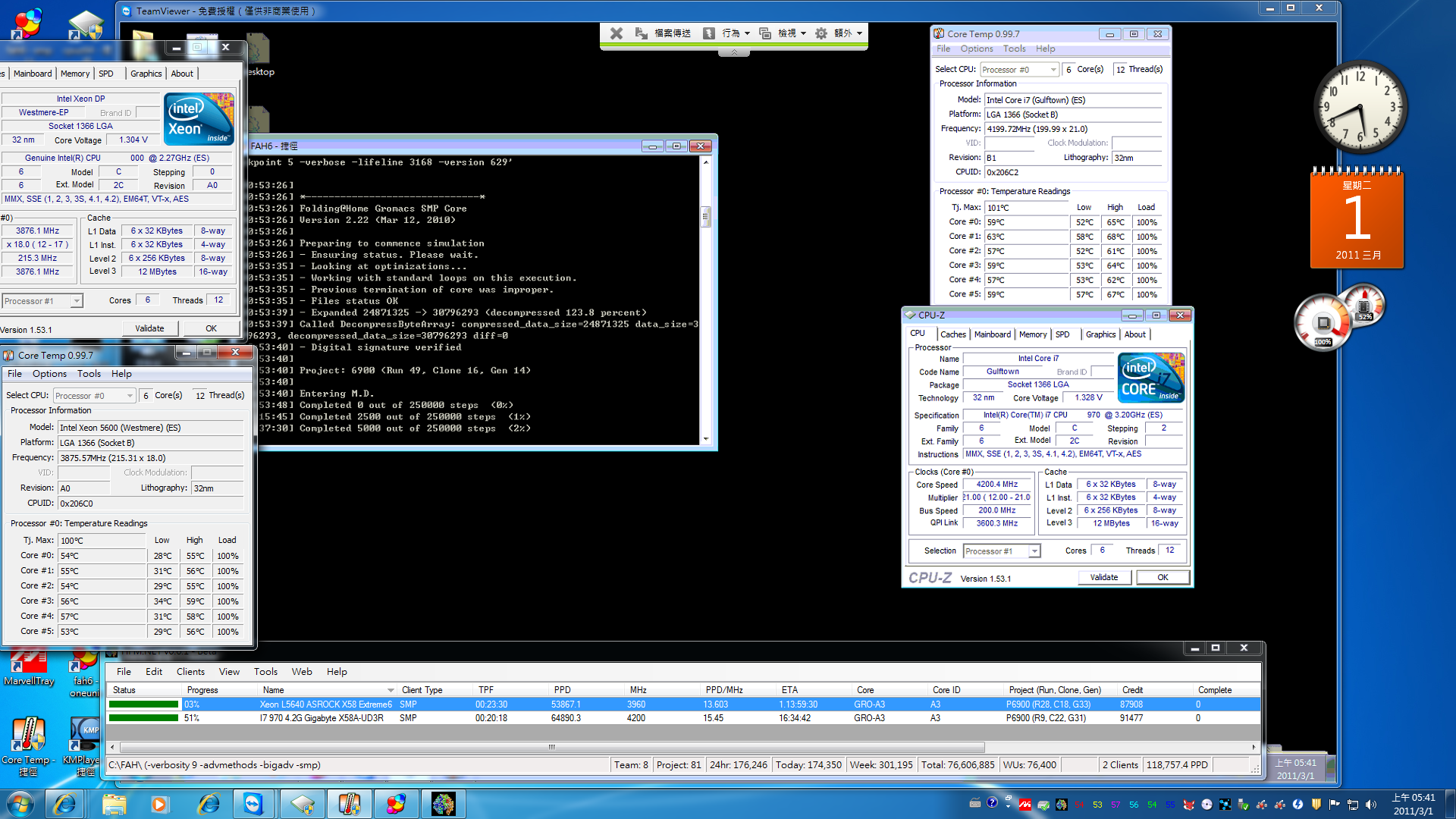Viewport: 1456px width, 819px height.
Task: Click the Progress column header in HFM
Action: point(220,690)
